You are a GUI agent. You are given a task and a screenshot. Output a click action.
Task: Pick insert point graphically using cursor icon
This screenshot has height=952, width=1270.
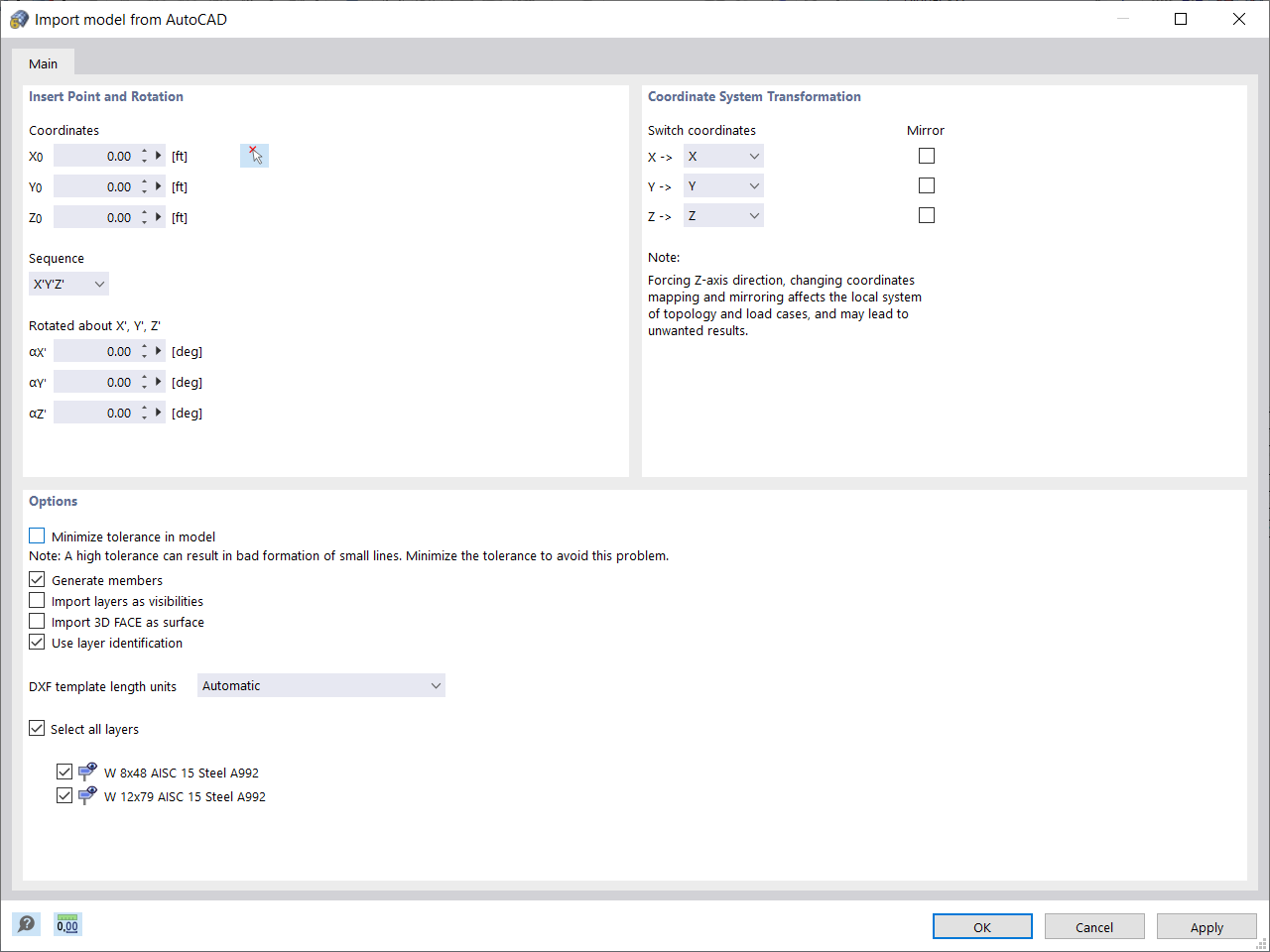[254, 155]
